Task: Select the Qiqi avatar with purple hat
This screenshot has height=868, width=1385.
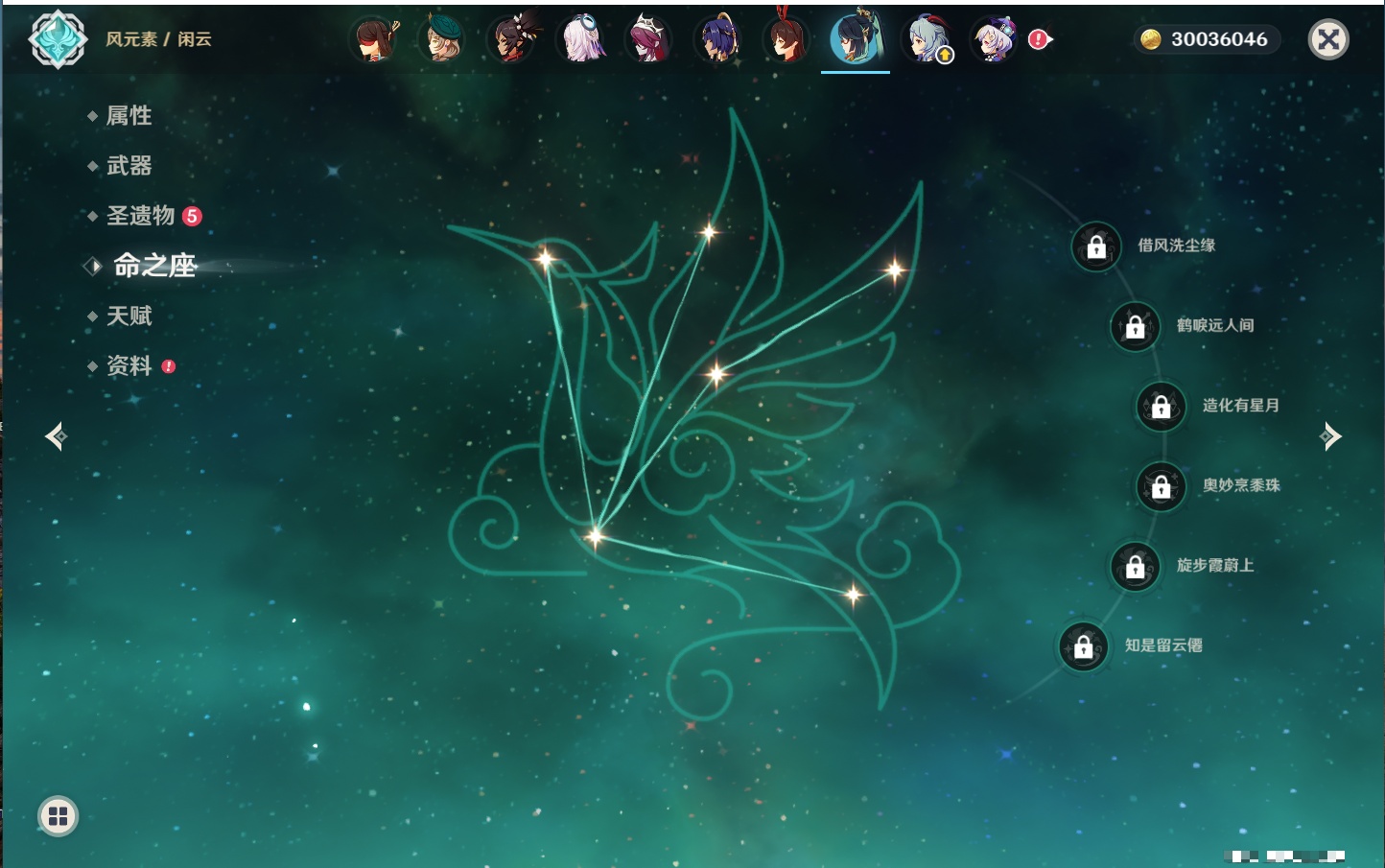Action: click(995, 40)
